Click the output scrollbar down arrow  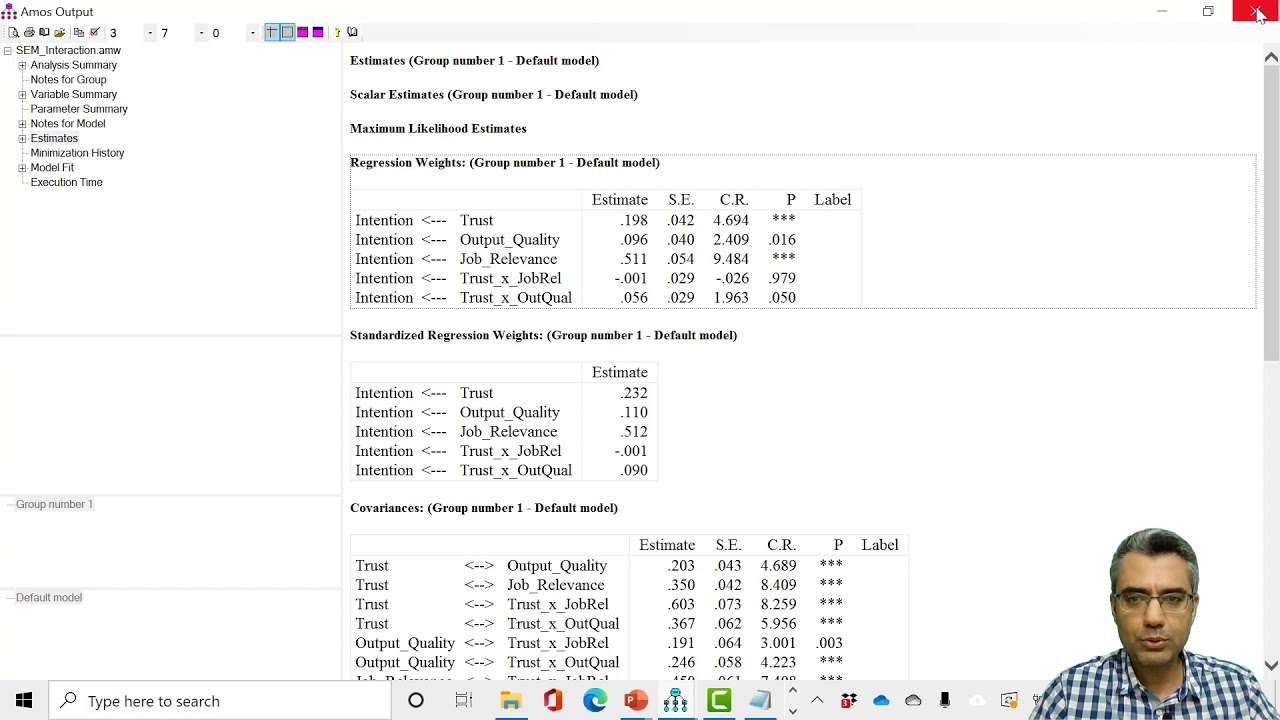tap(1271, 665)
